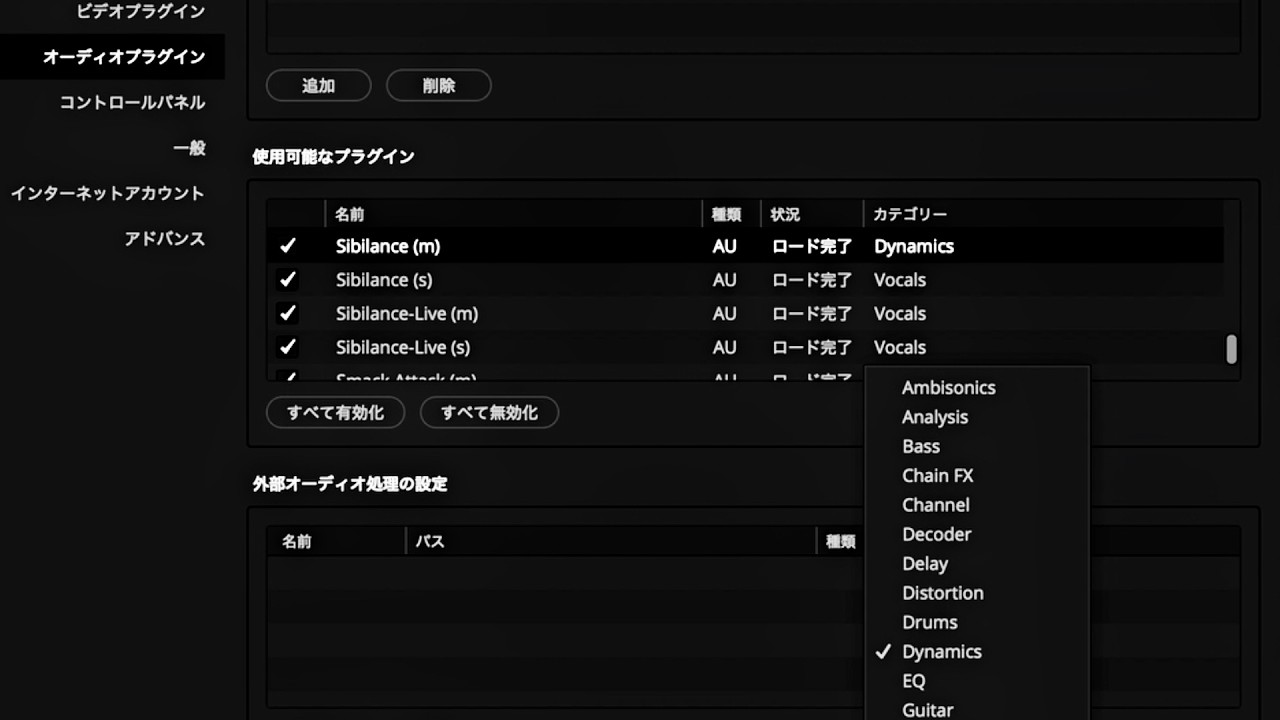Toggle the Sibilance (s) plugin checkbox

click(288, 280)
